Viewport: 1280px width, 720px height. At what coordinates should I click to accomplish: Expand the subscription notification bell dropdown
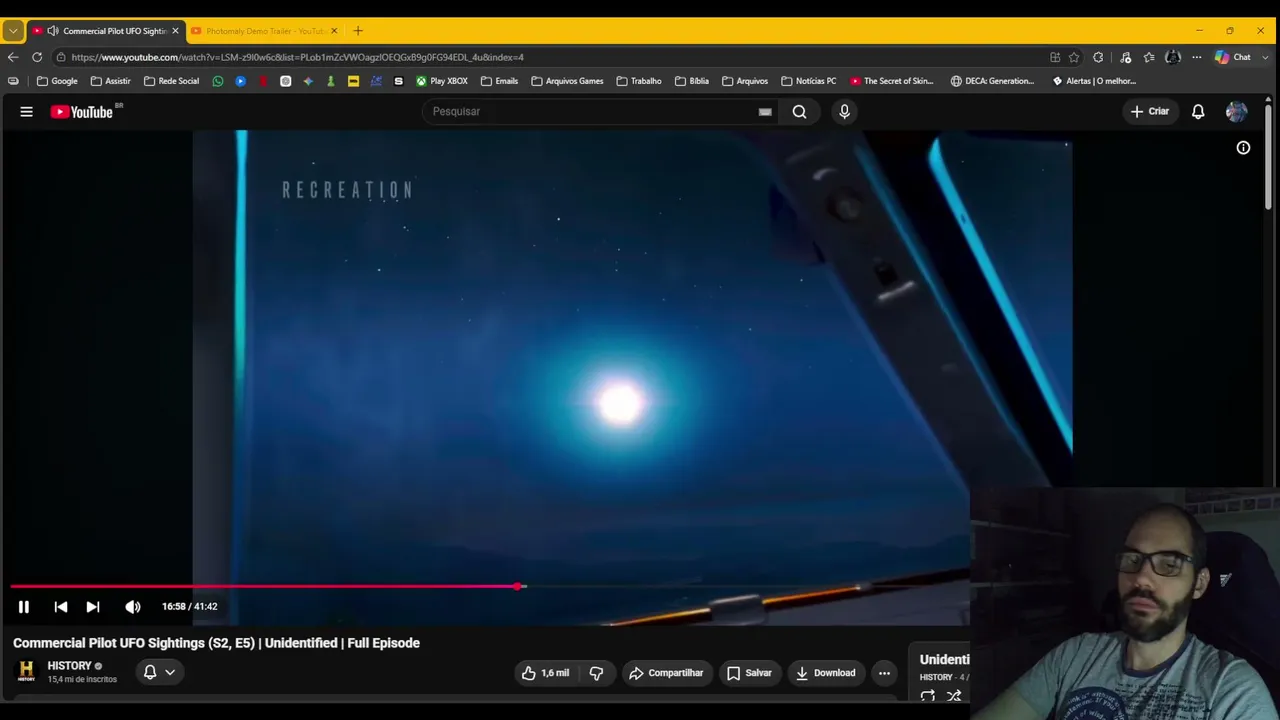(159, 672)
